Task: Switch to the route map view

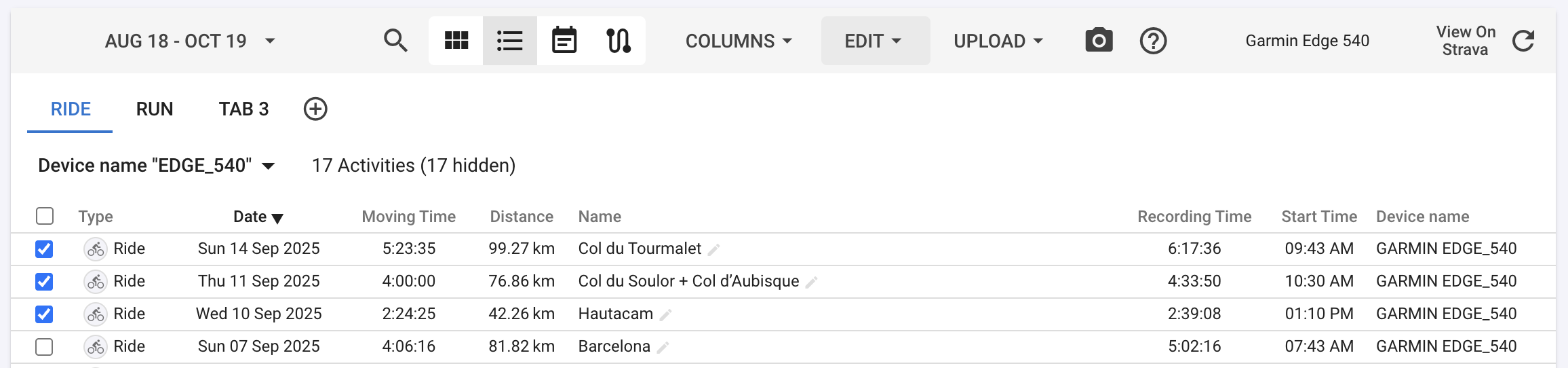Action: (x=618, y=41)
